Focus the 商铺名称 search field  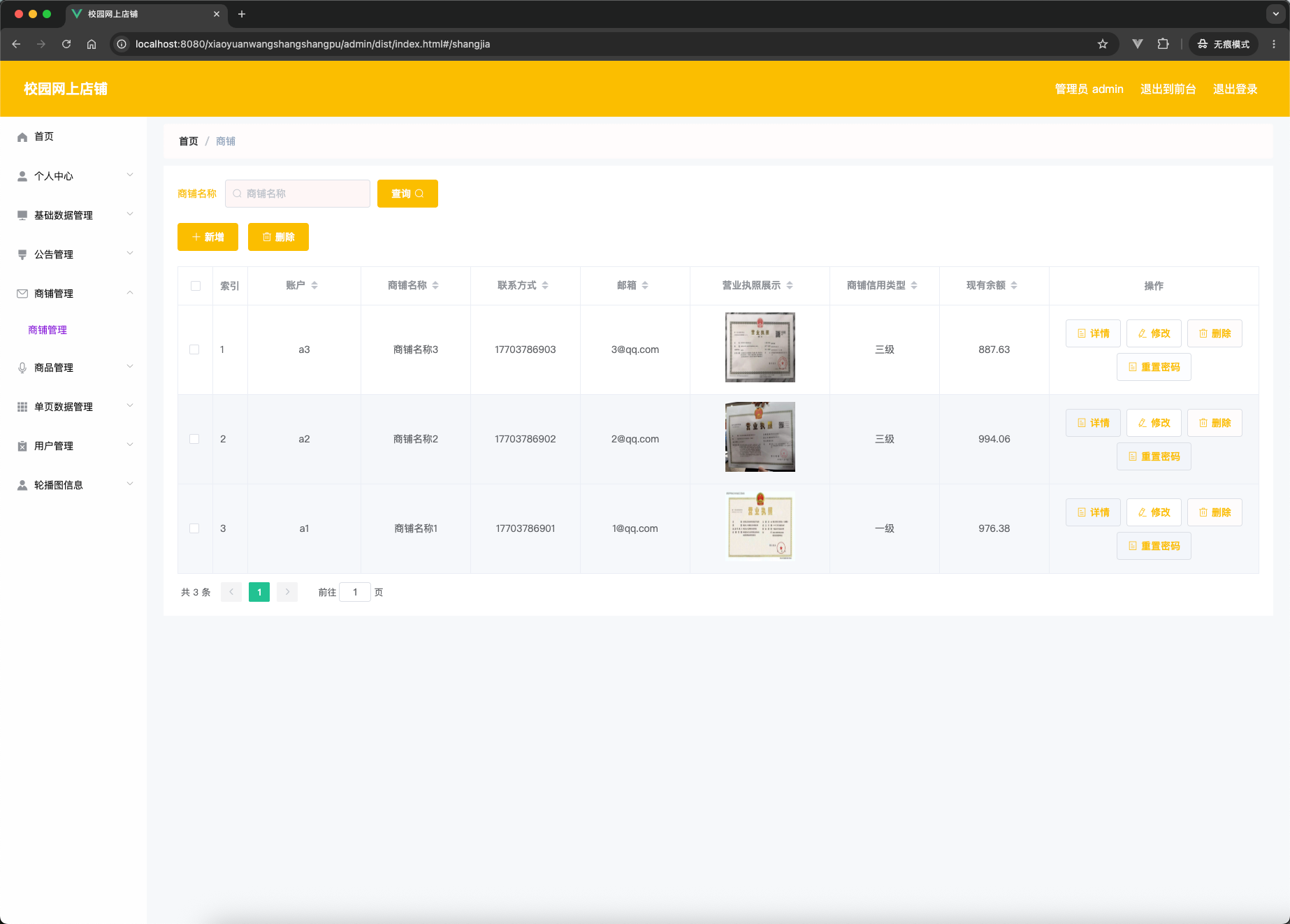coord(298,194)
